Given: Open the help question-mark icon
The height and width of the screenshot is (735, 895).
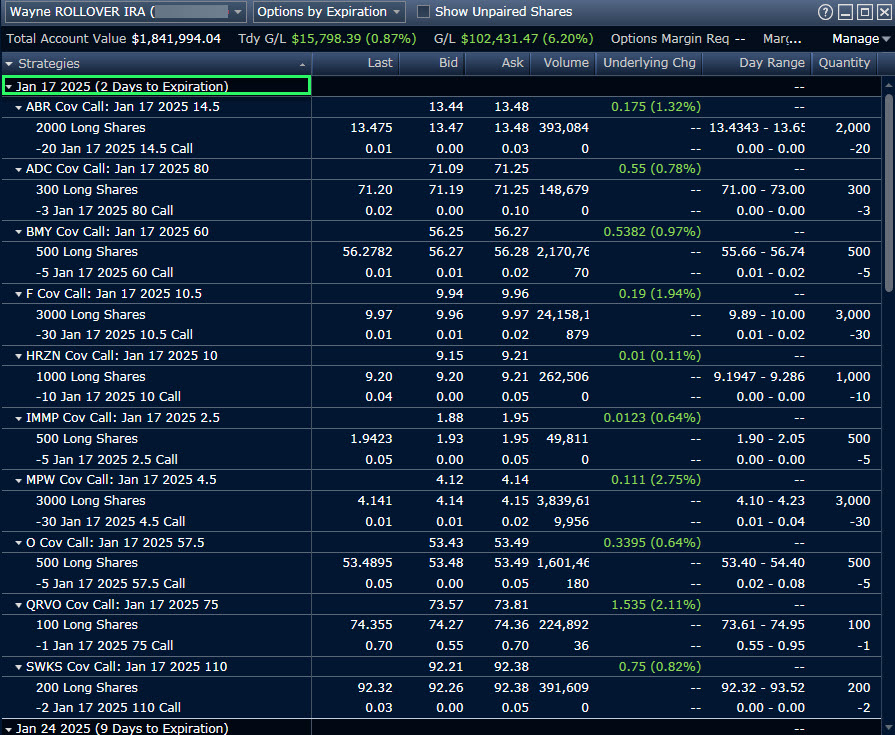Looking at the screenshot, I should point(825,12).
